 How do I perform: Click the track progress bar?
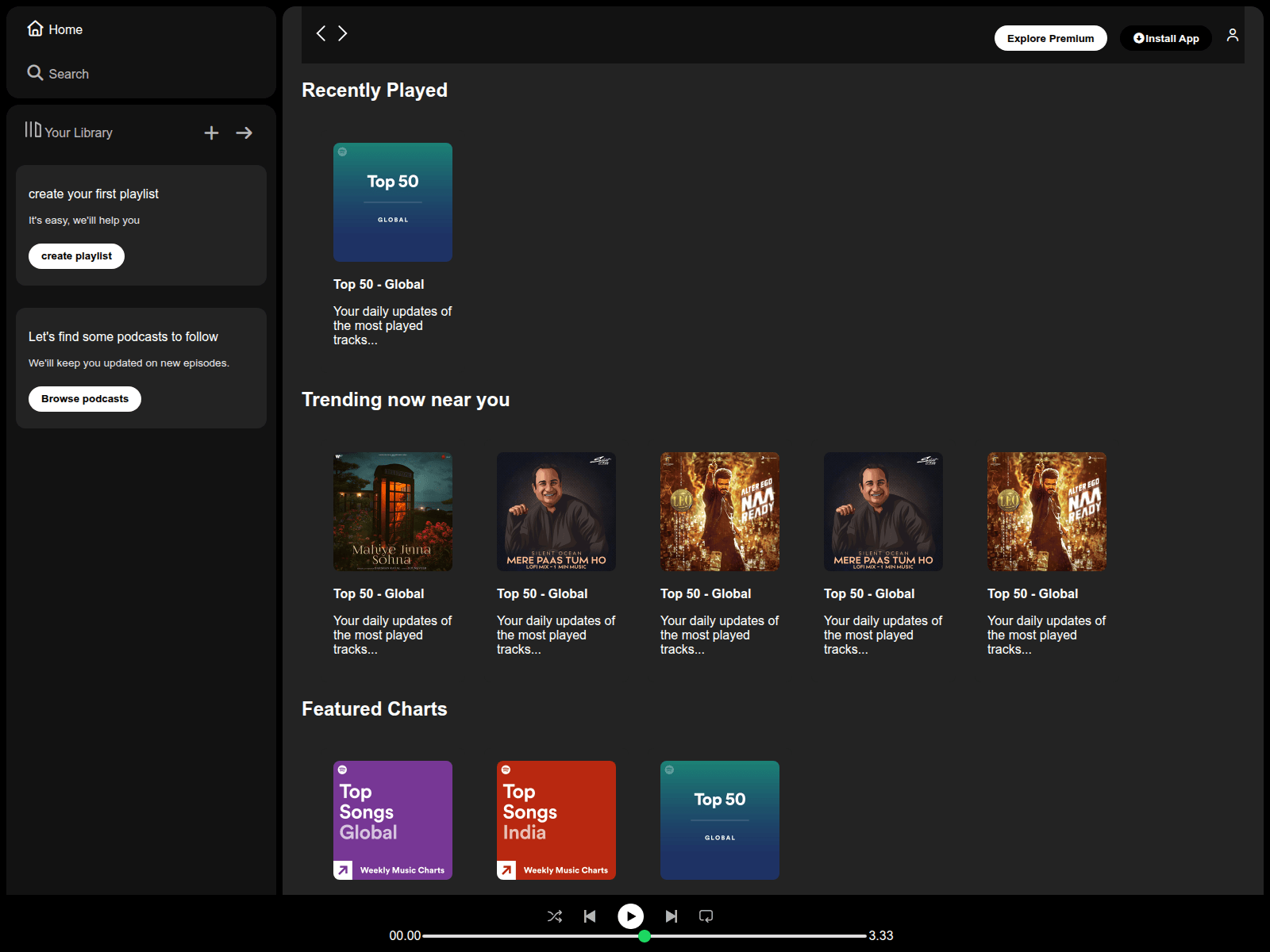[645, 936]
